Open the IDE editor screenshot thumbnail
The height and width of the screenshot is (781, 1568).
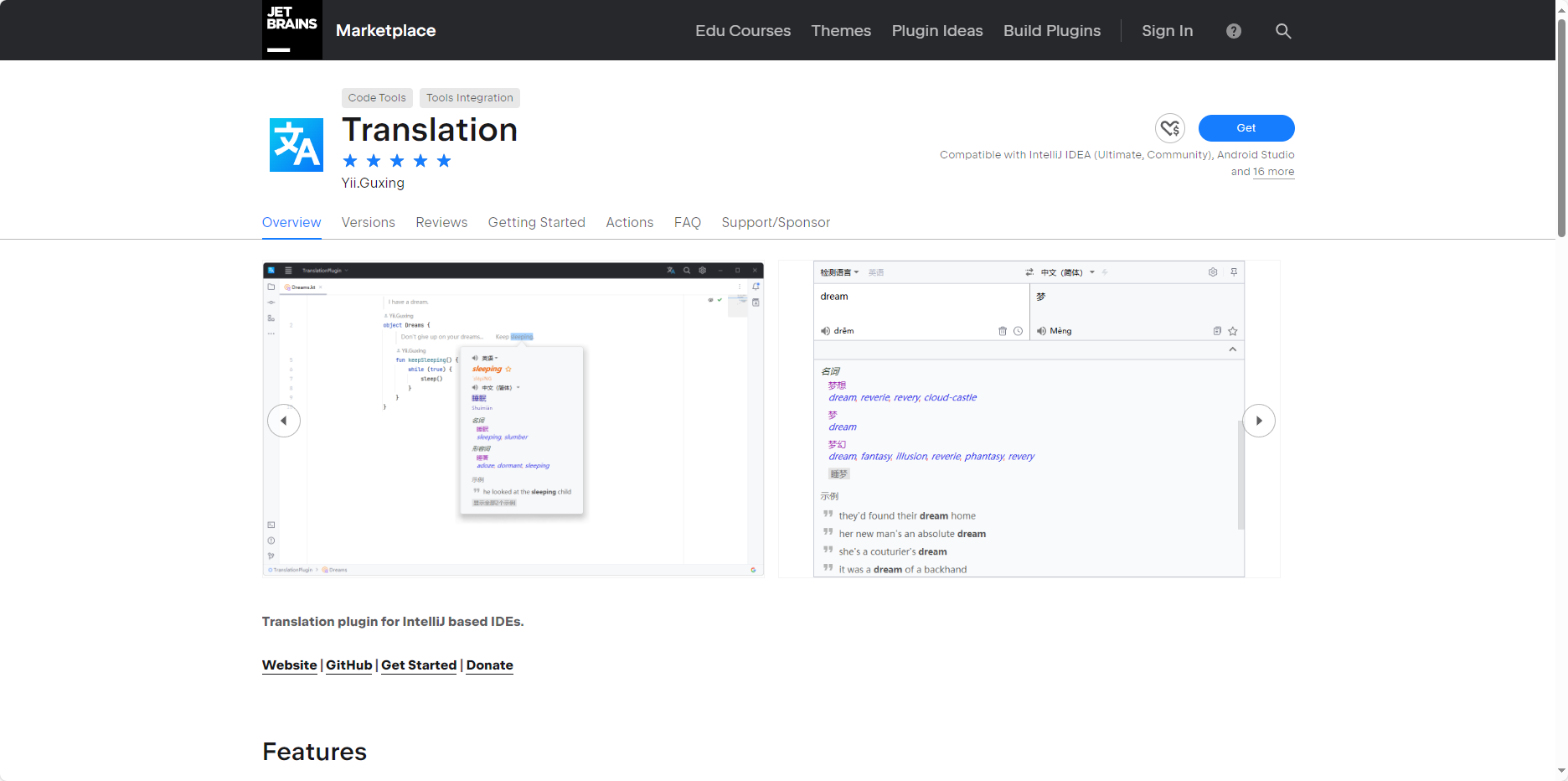[x=513, y=419]
